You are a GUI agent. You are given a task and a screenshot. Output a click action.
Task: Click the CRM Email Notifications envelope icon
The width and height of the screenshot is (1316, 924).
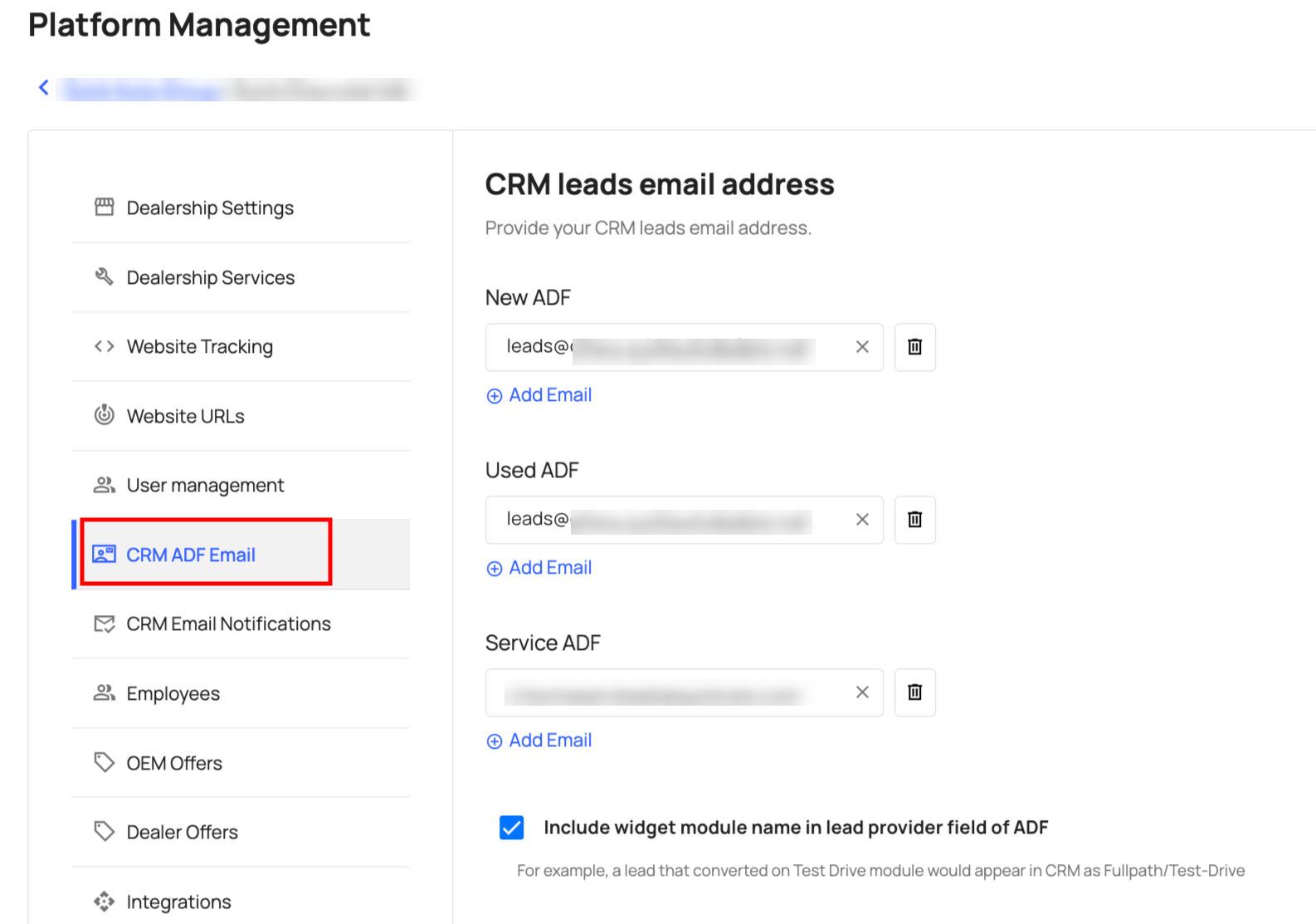coord(104,623)
